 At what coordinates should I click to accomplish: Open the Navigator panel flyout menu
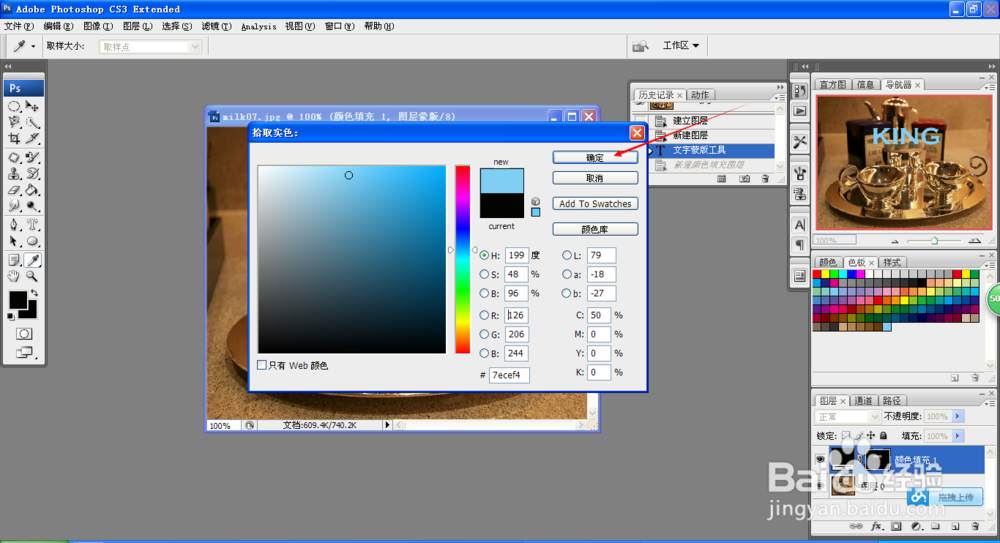[x=990, y=87]
